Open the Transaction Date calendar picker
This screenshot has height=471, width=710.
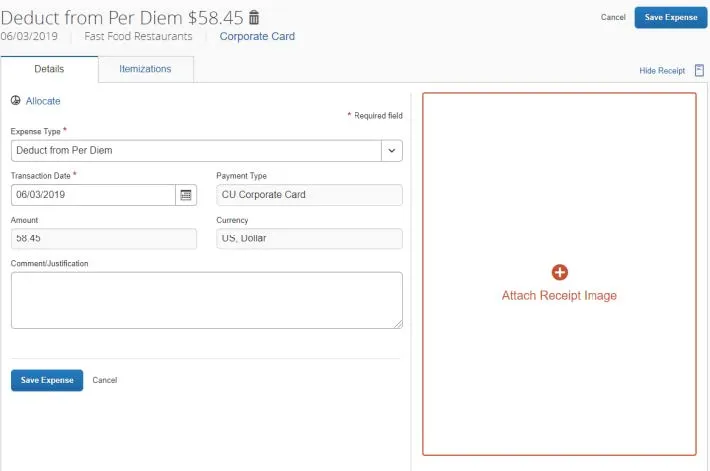[186, 195]
